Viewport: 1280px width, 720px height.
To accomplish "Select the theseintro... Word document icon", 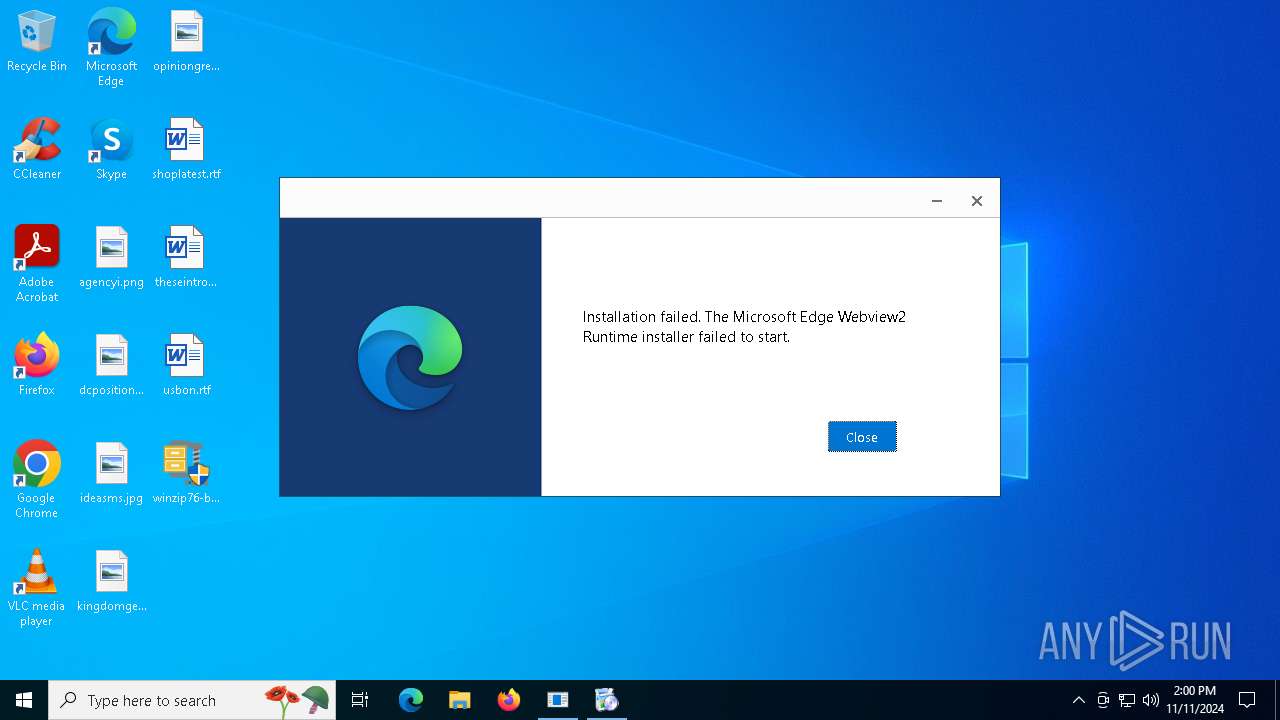I will (186, 258).
